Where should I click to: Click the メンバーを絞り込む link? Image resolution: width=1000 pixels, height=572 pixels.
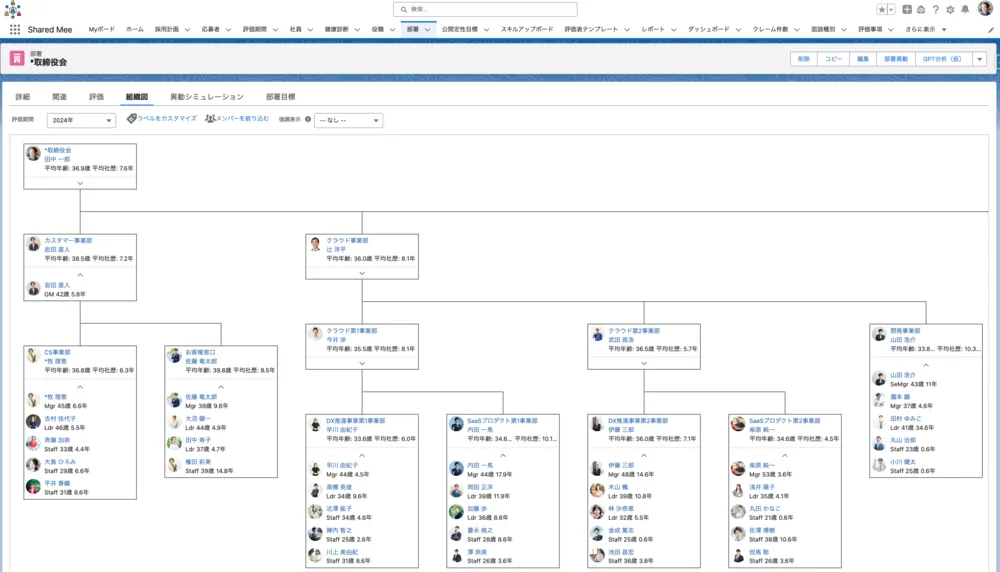pyautogui.click(x=237, y=119)
